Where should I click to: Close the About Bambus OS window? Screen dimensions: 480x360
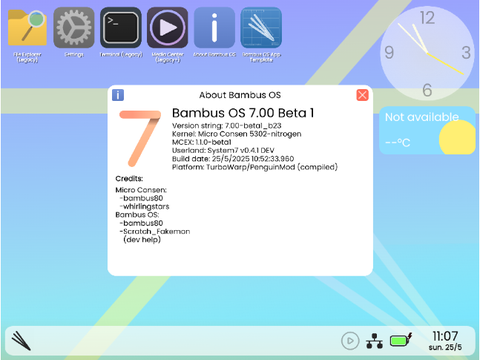coord(362,95)
